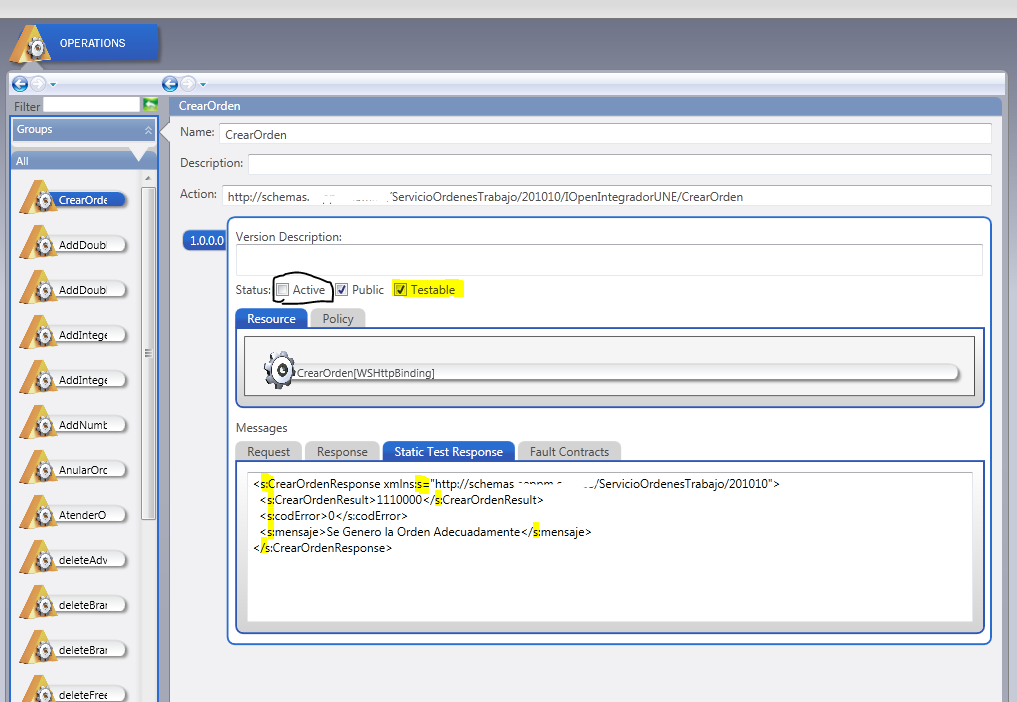Screen dimensions: 1017x702
Task: Click the gear icon beside CrearOrden[WSHttpBinding]
Action: (280, 370)
